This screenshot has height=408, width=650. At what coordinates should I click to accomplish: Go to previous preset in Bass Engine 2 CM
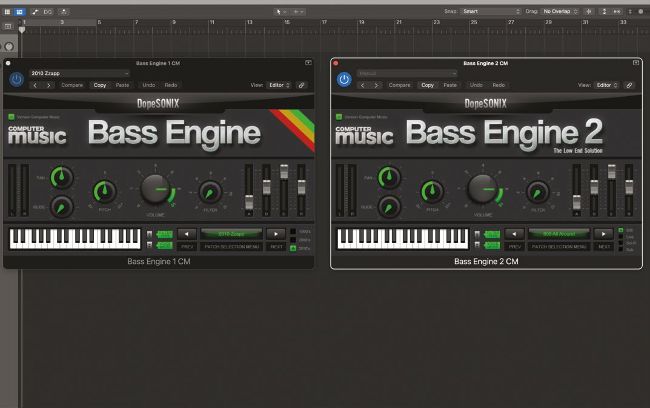tap(363, 85)
